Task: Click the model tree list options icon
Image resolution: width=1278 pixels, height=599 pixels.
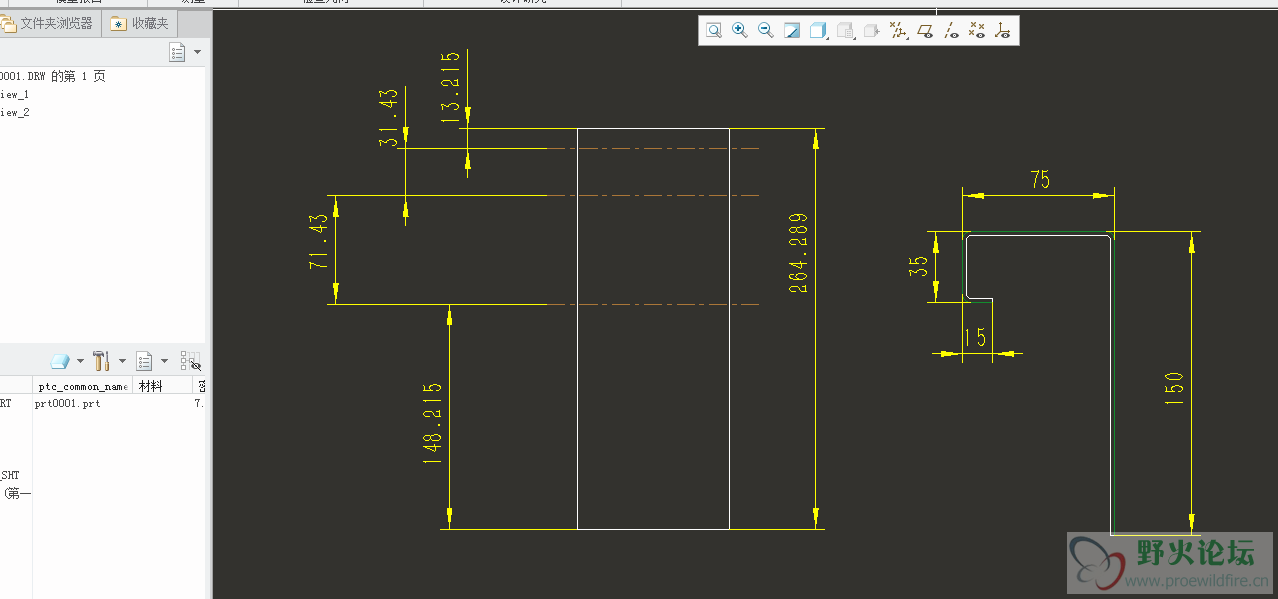Action: pos(144,360)
